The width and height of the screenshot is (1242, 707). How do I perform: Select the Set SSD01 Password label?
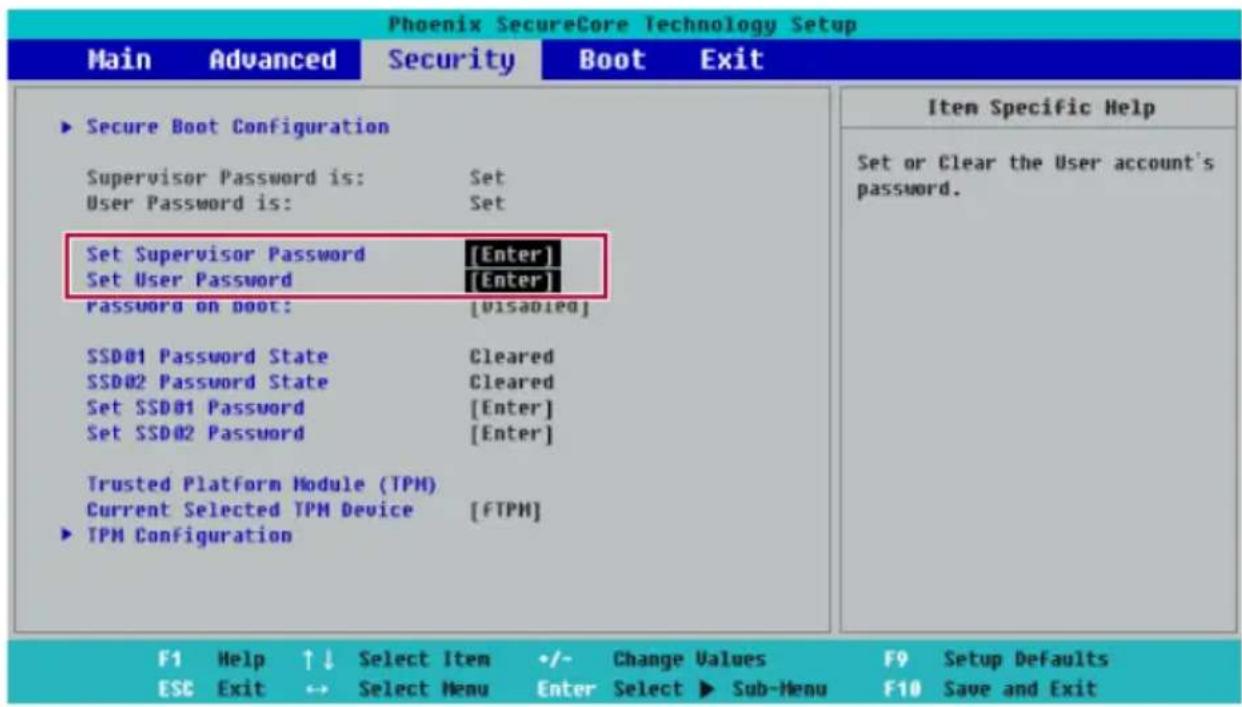(195, 408)
